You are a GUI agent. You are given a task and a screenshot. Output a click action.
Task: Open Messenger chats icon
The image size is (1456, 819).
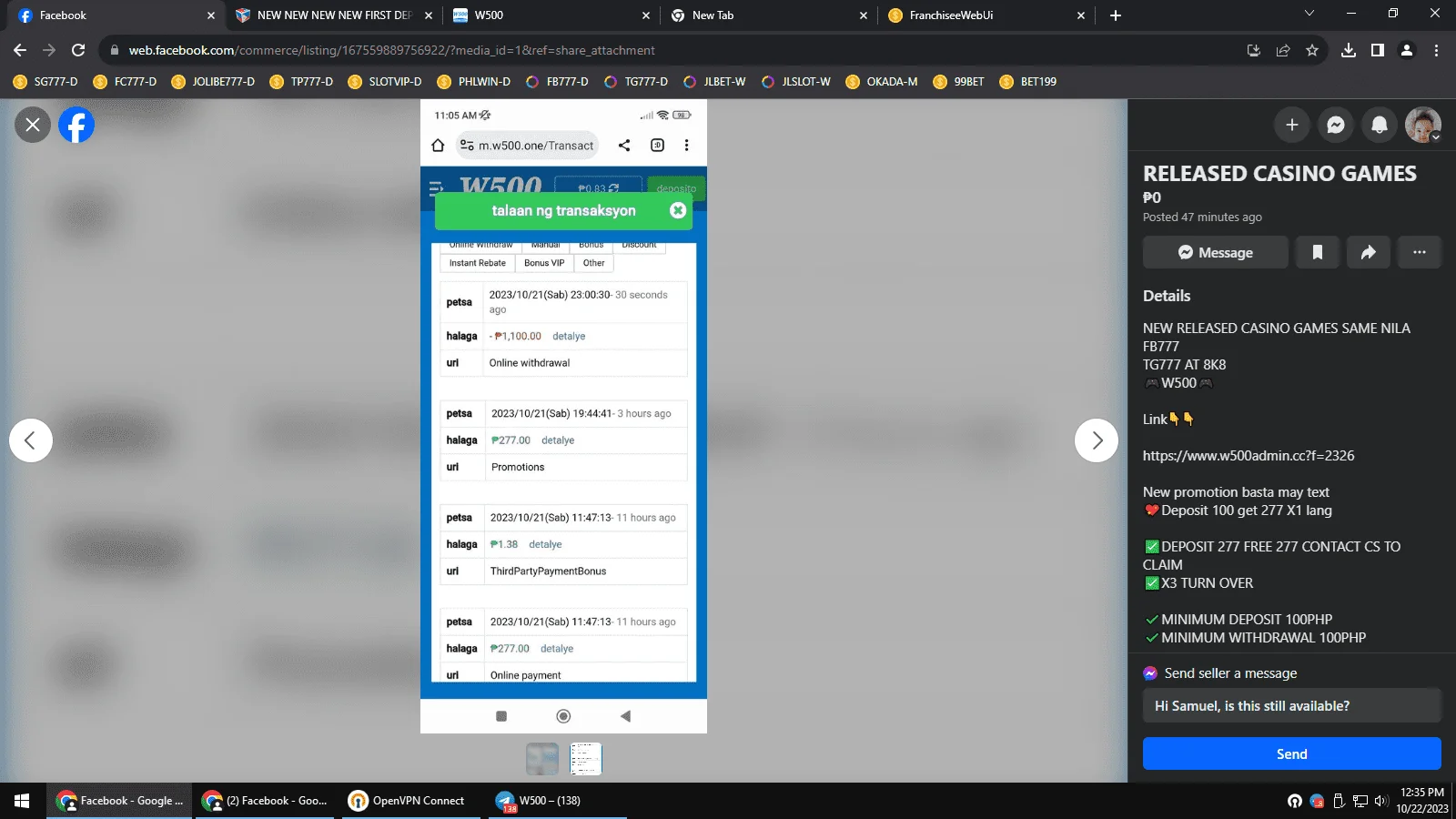(x=1336, y=125)
